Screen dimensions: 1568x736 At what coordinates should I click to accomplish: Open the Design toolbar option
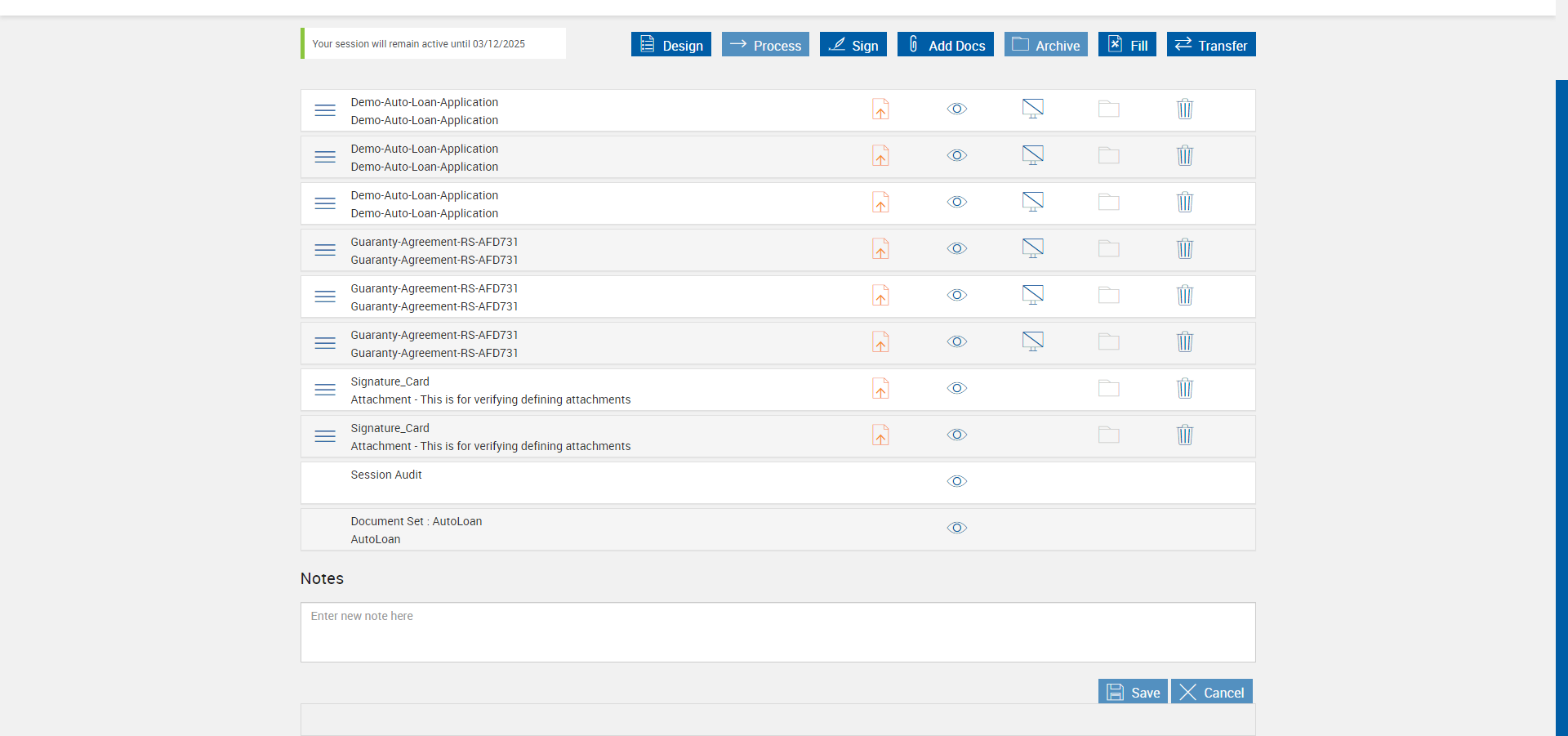click(x=670, y=45)
